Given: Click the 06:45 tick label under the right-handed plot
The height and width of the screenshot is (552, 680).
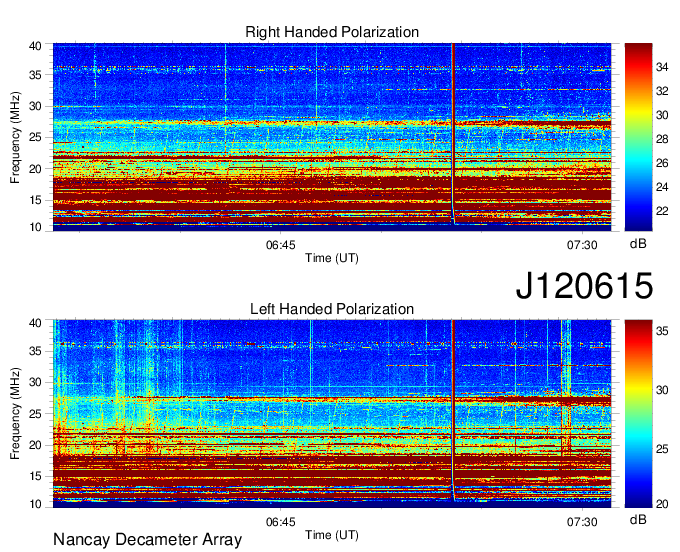Looking at the screenshot, I should coord(281,245).
